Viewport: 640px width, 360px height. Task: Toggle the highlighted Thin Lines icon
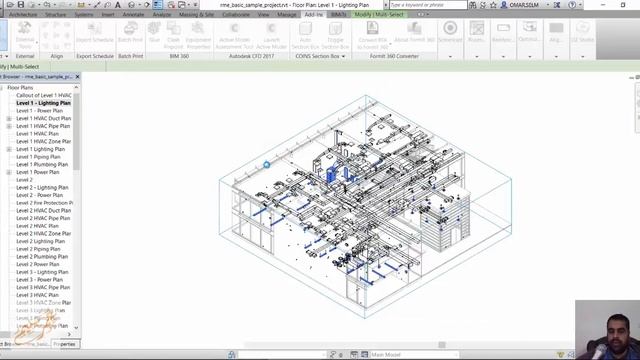(x=158, y=5)
